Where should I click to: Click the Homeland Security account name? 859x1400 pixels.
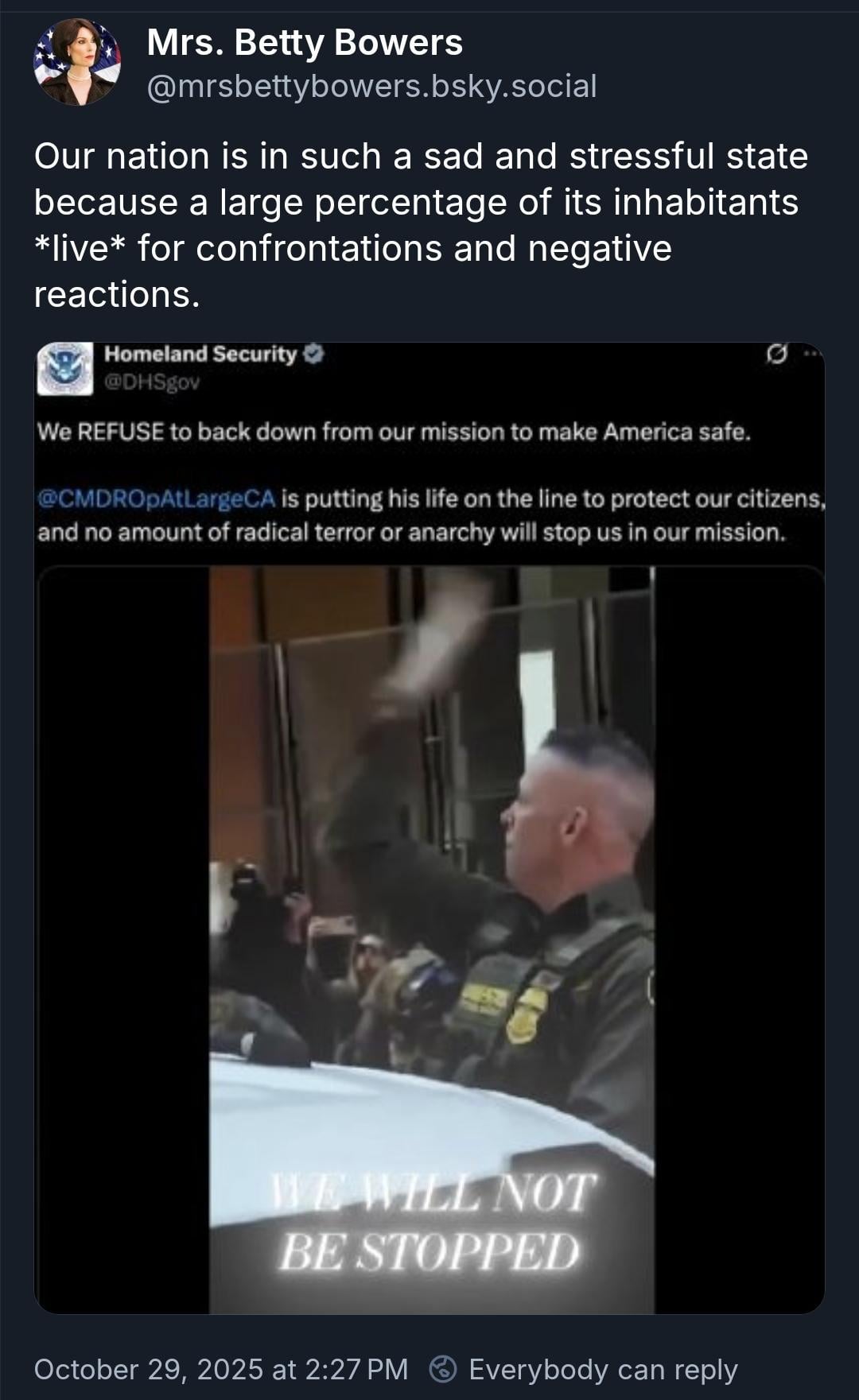tap(200, 354)
